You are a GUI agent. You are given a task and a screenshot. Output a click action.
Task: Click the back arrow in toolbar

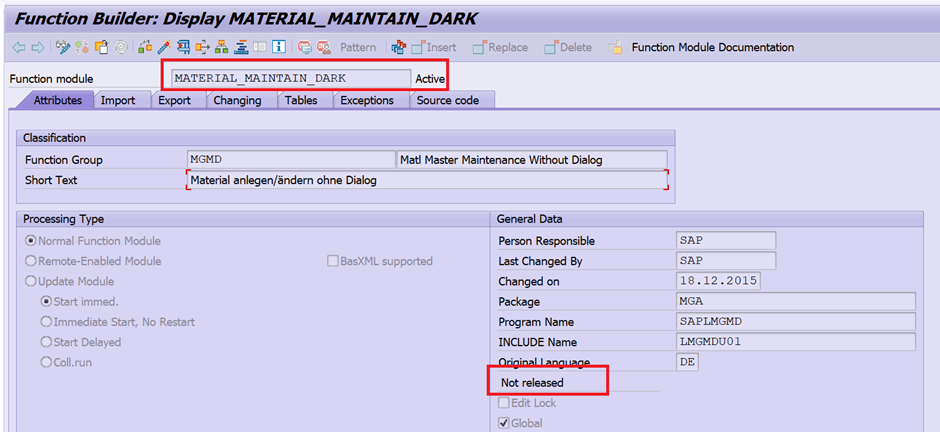pos(19,47)
